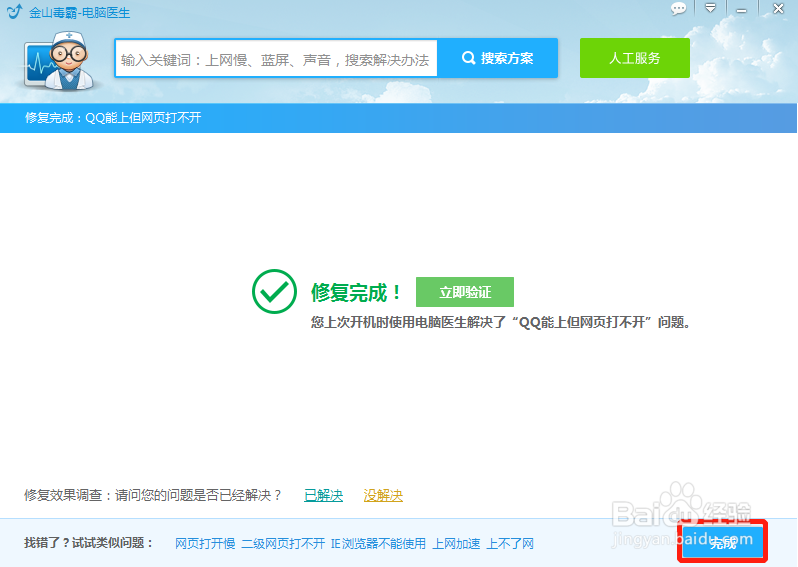Screen dimensions: 798x567
Task: Open the feedback chat bubble icon
Action: pyautogui.click(x=678, y=9)
